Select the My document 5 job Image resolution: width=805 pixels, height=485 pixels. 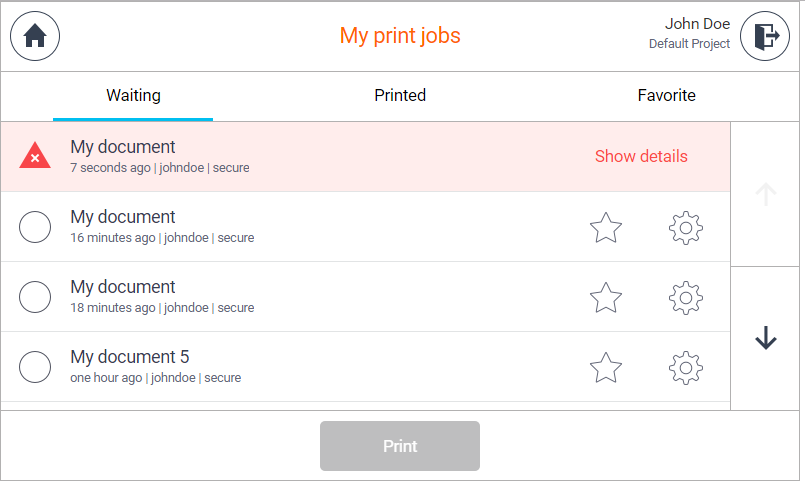click(x=35, y=368)
